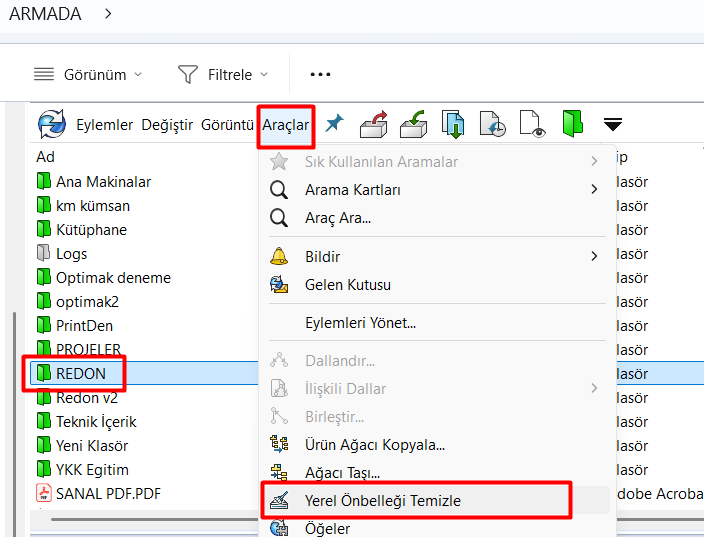Expand the Filtrele dropdown
The image size is (705, 540).
(x=264, y=75)
